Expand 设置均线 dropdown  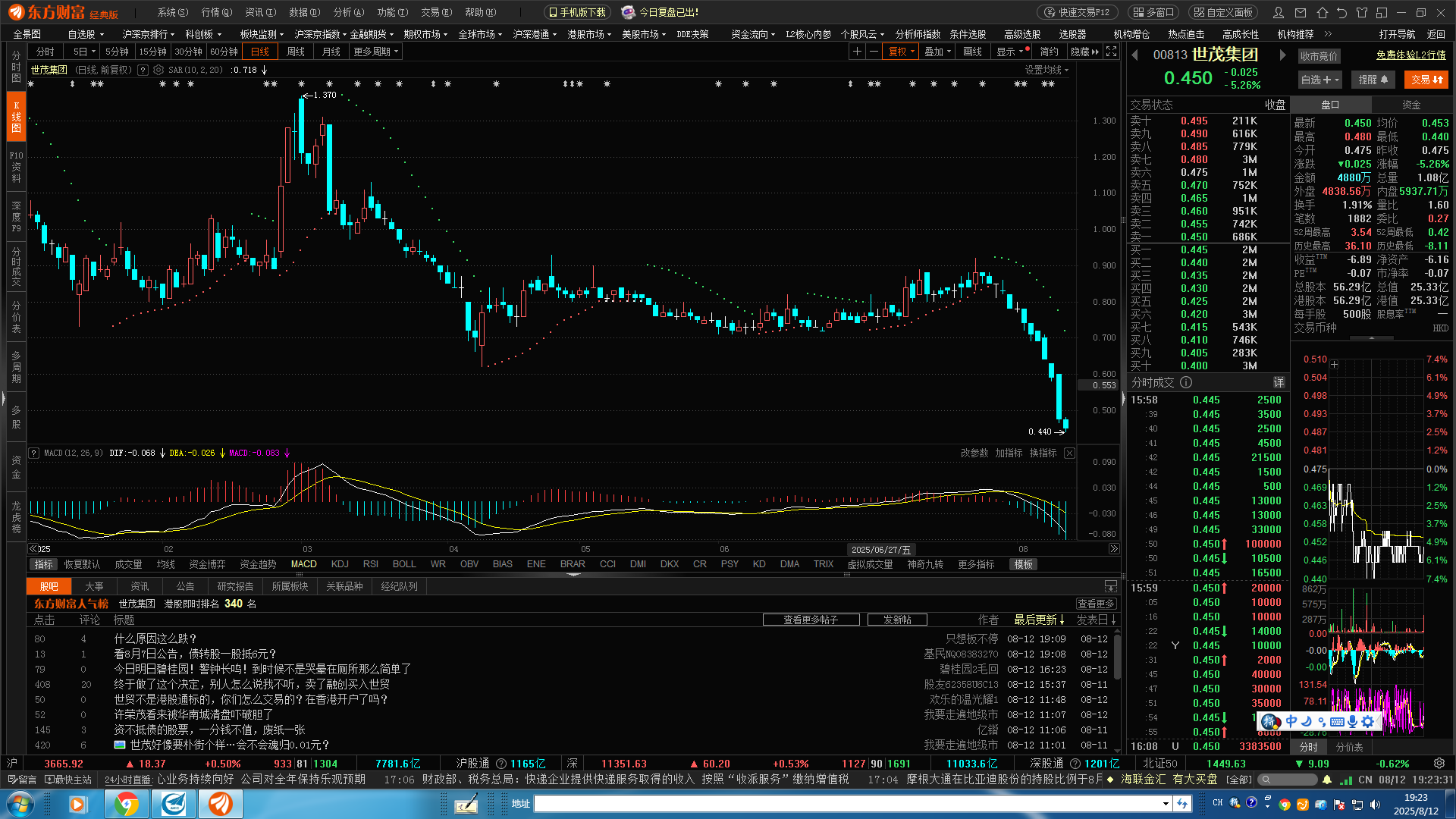pyautogui.click(x=1047, y=70)
